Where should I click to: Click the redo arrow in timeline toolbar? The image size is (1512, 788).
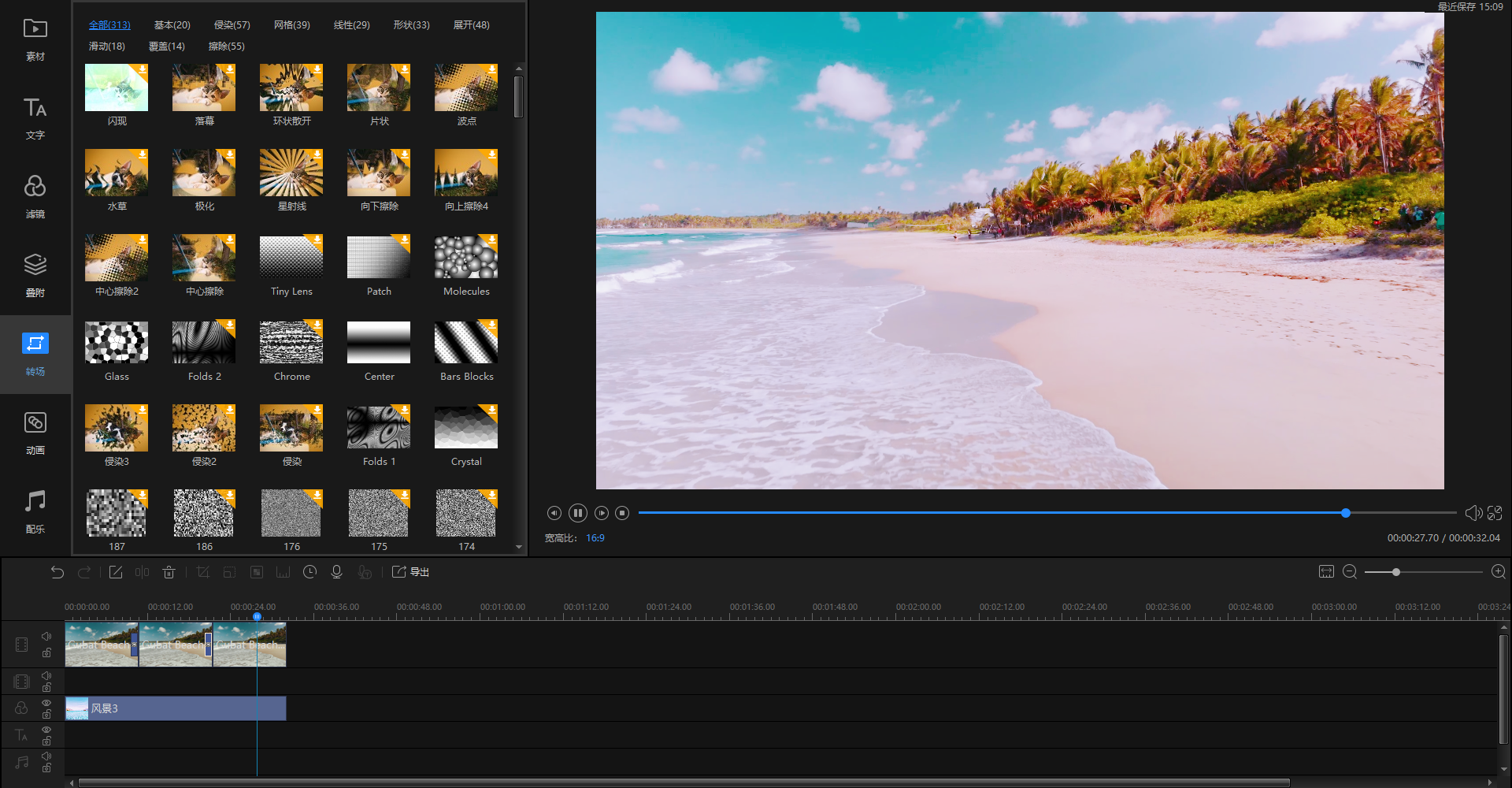click(84, 572)
